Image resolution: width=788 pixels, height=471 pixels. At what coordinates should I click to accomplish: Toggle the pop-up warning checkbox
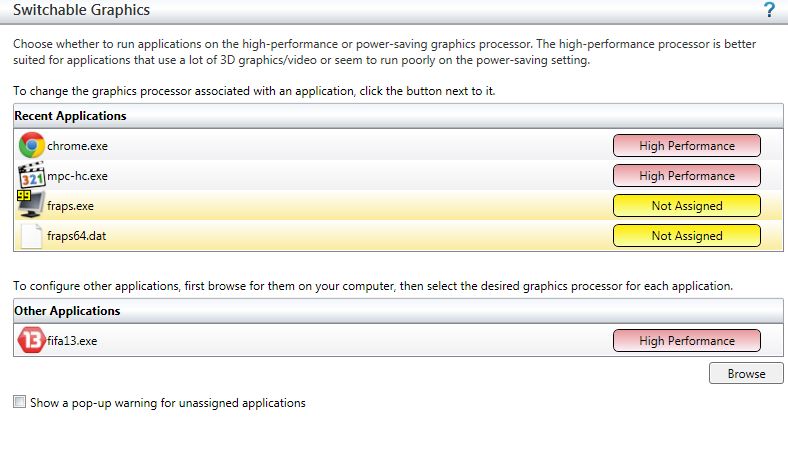[x=20, y=402]
